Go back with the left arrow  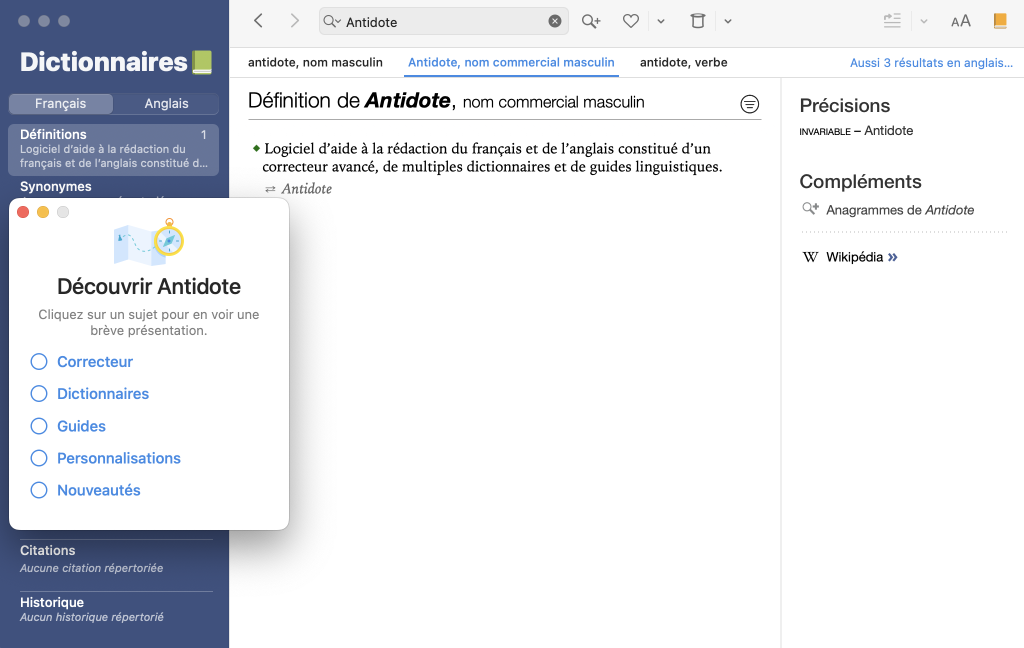259,21
